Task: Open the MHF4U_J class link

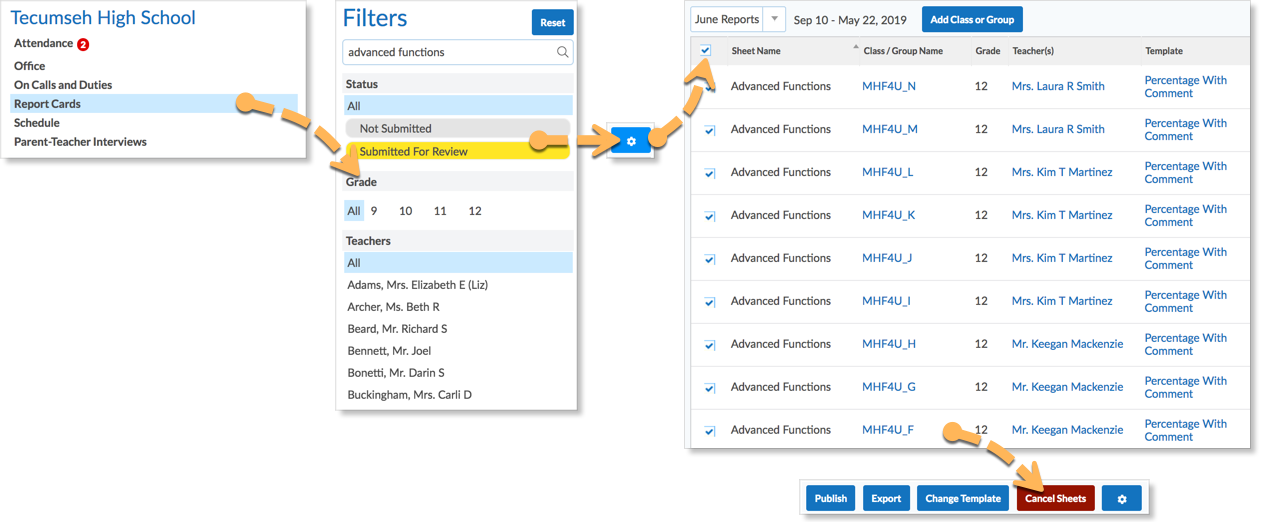Action: [x=887, y=258]
